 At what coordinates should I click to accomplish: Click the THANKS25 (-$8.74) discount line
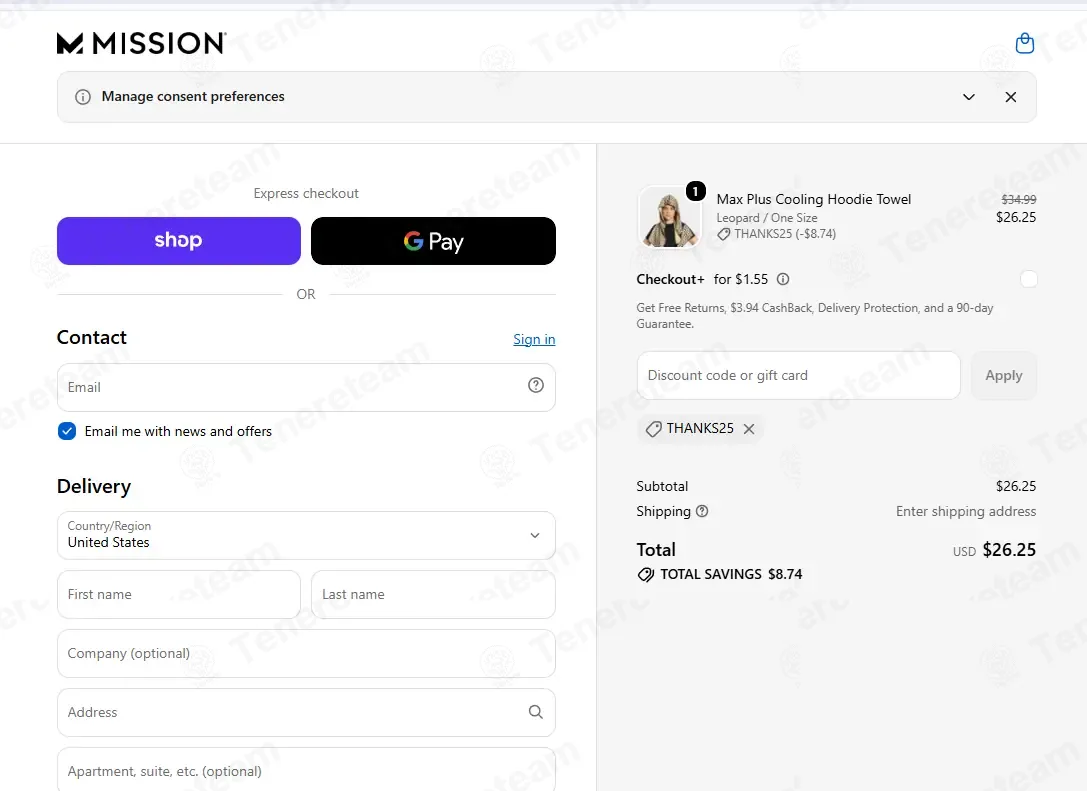click(776, 234)
